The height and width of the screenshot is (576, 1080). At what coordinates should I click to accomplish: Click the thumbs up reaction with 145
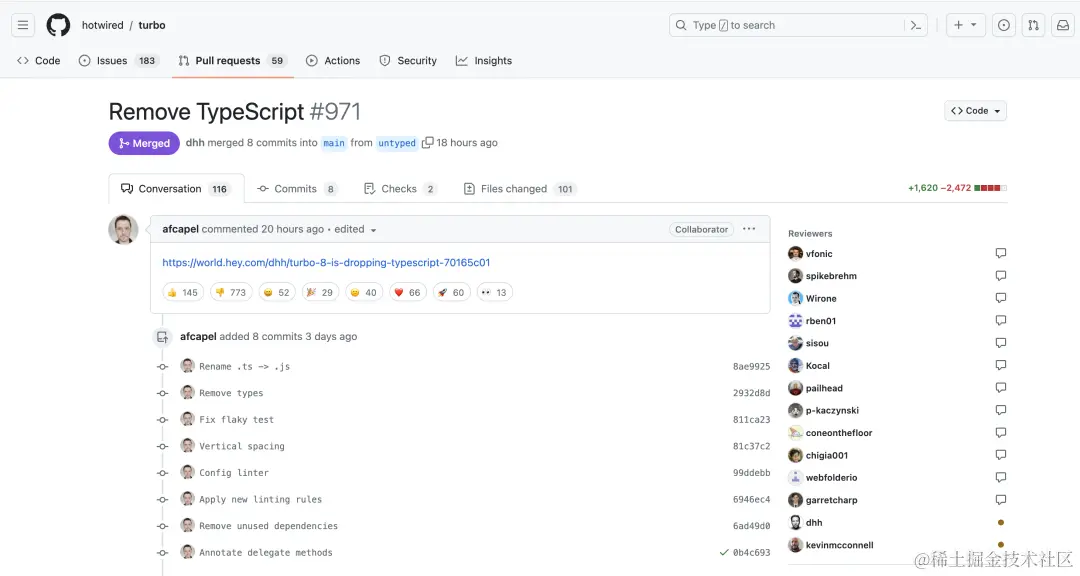(183, 292)
